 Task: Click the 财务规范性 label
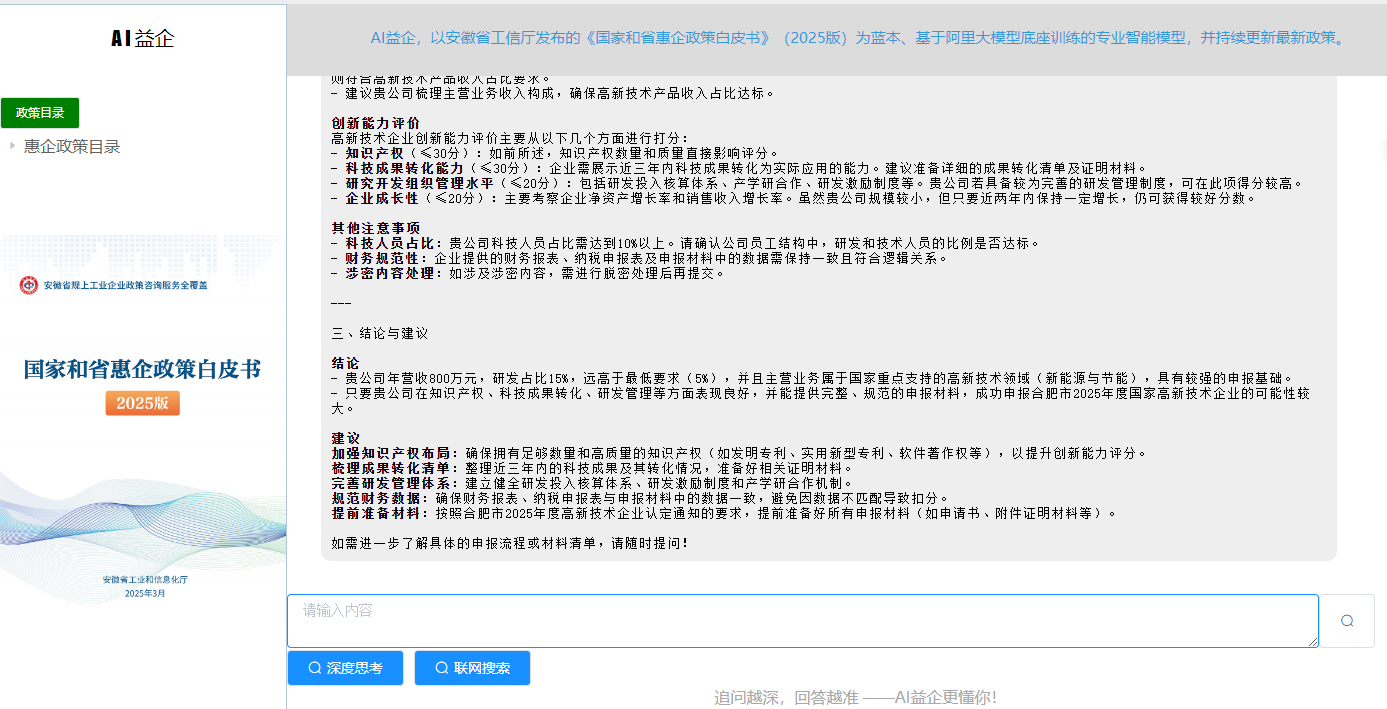point(386,258)
